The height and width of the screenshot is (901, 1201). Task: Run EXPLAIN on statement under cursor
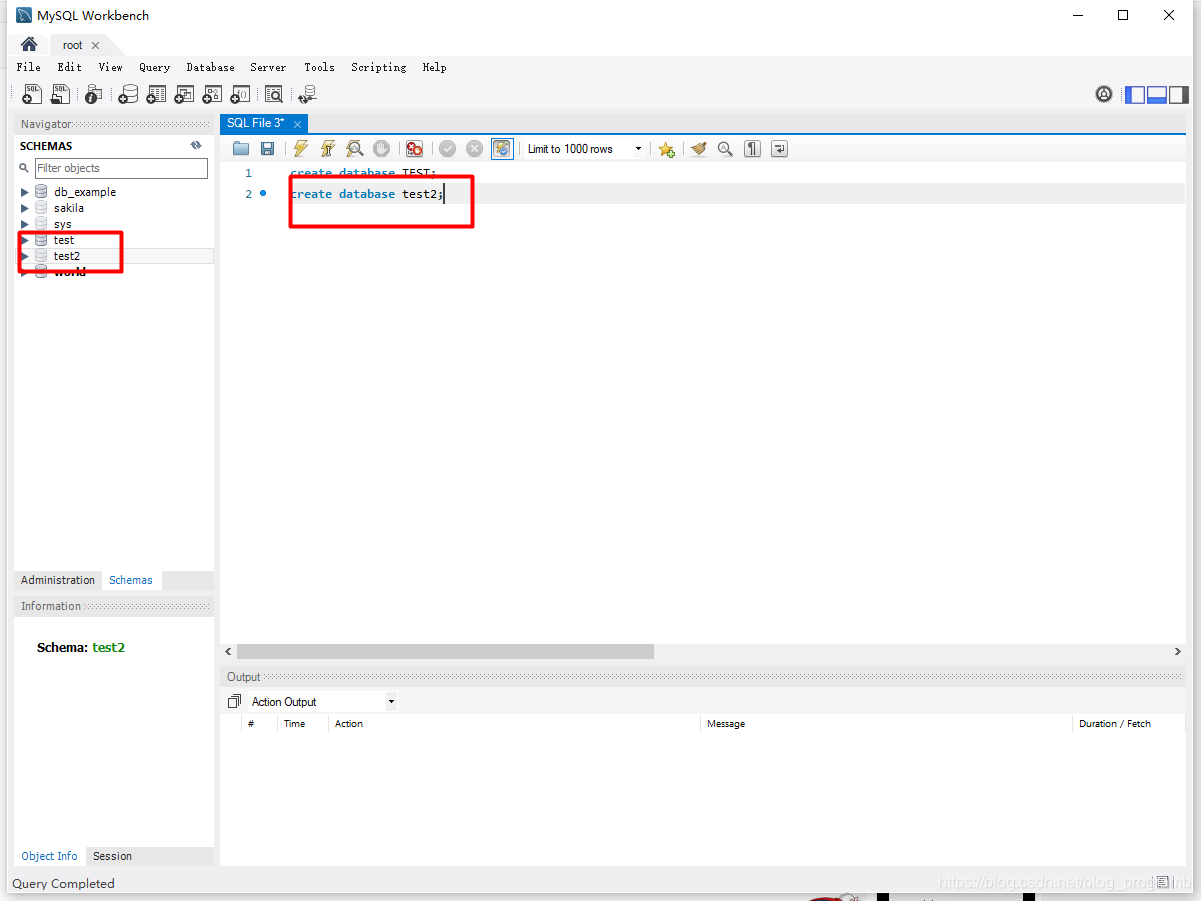(x=354, y=149)
